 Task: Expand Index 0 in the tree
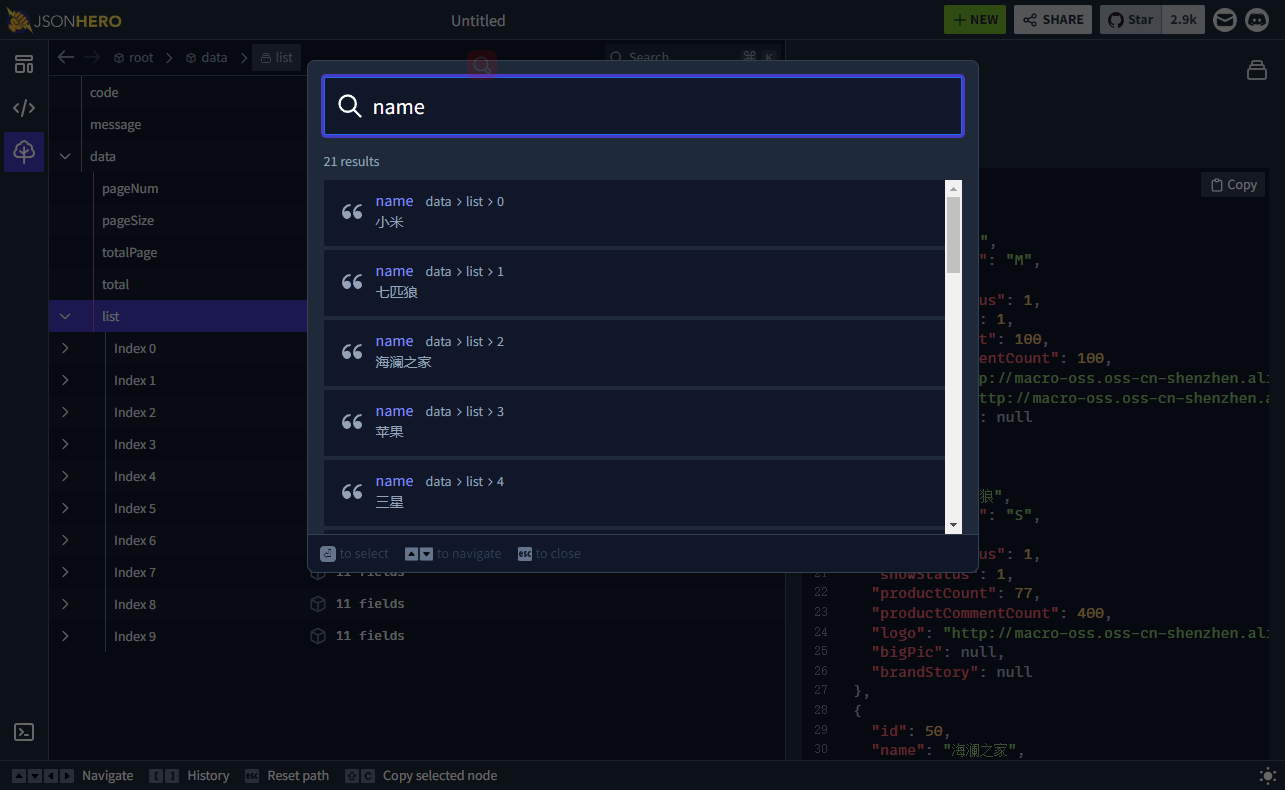click(65, 348)
